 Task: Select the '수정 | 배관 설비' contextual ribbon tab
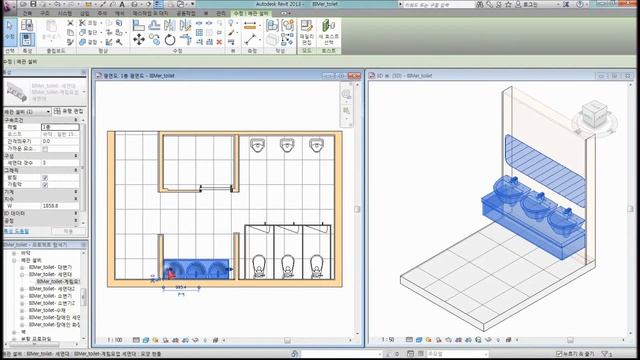[x=251, y=13]
